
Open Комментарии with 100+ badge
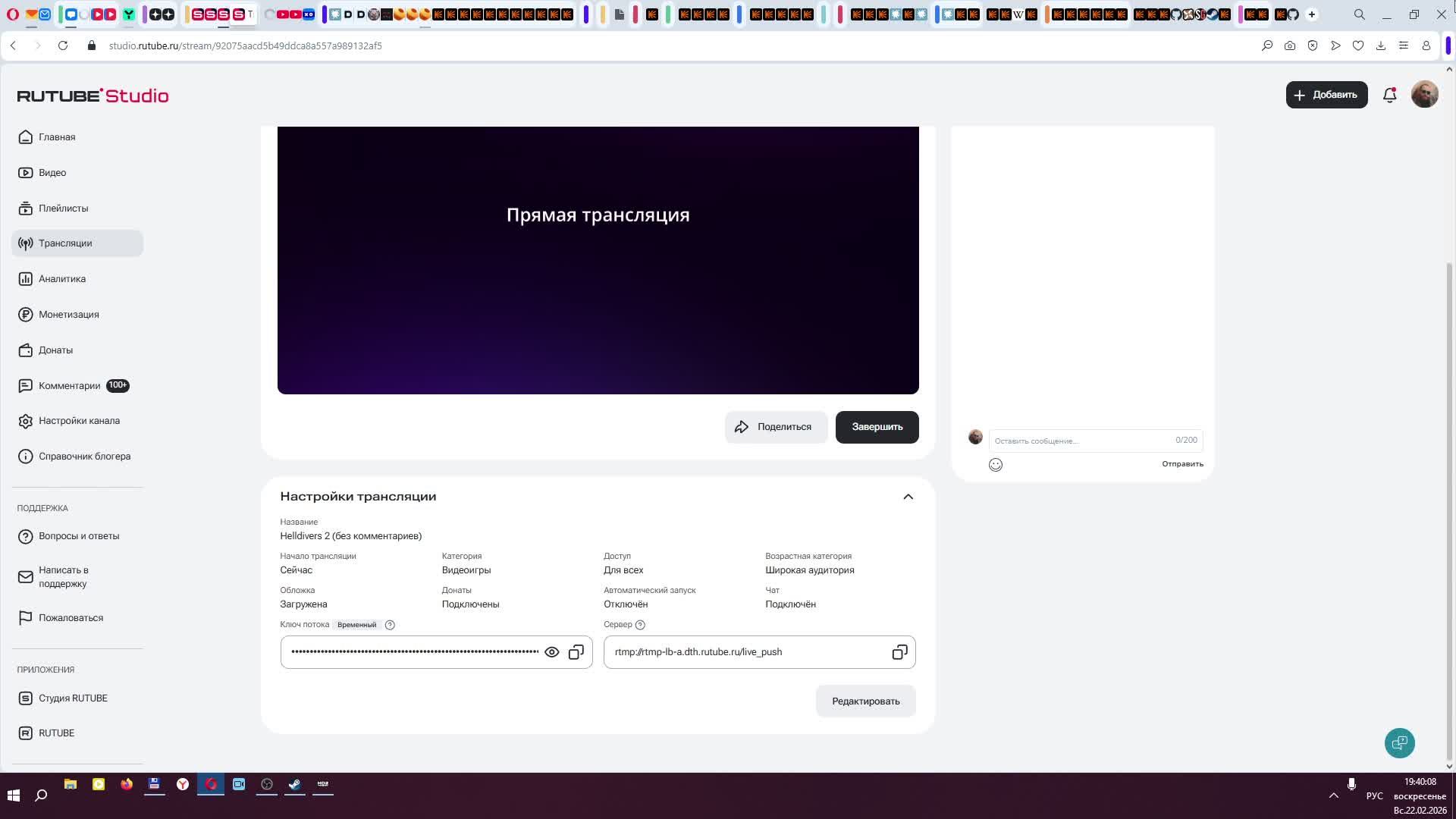click(70, 386)
